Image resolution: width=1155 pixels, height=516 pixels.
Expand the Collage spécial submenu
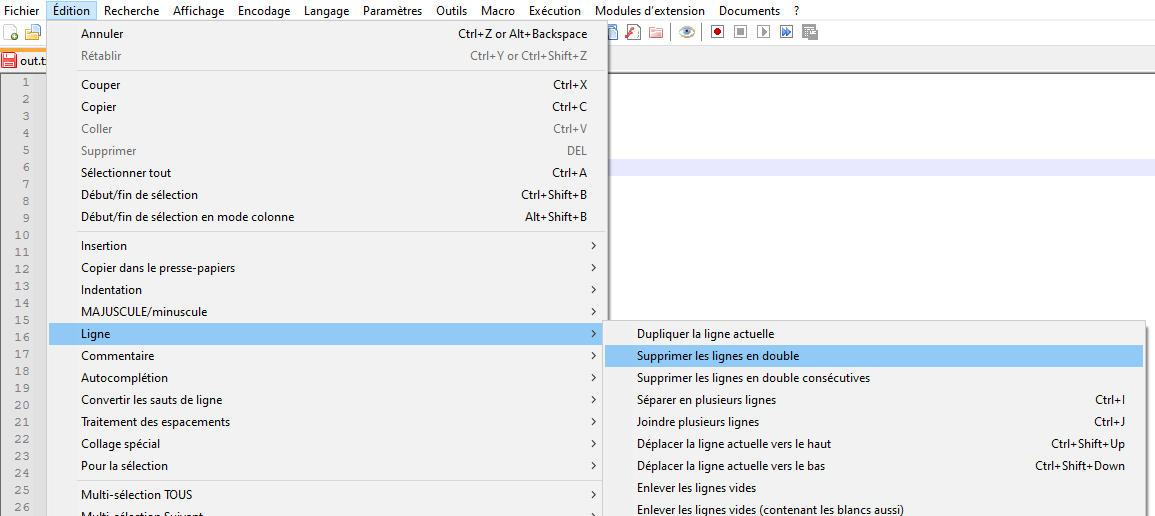tap(328, 445)
